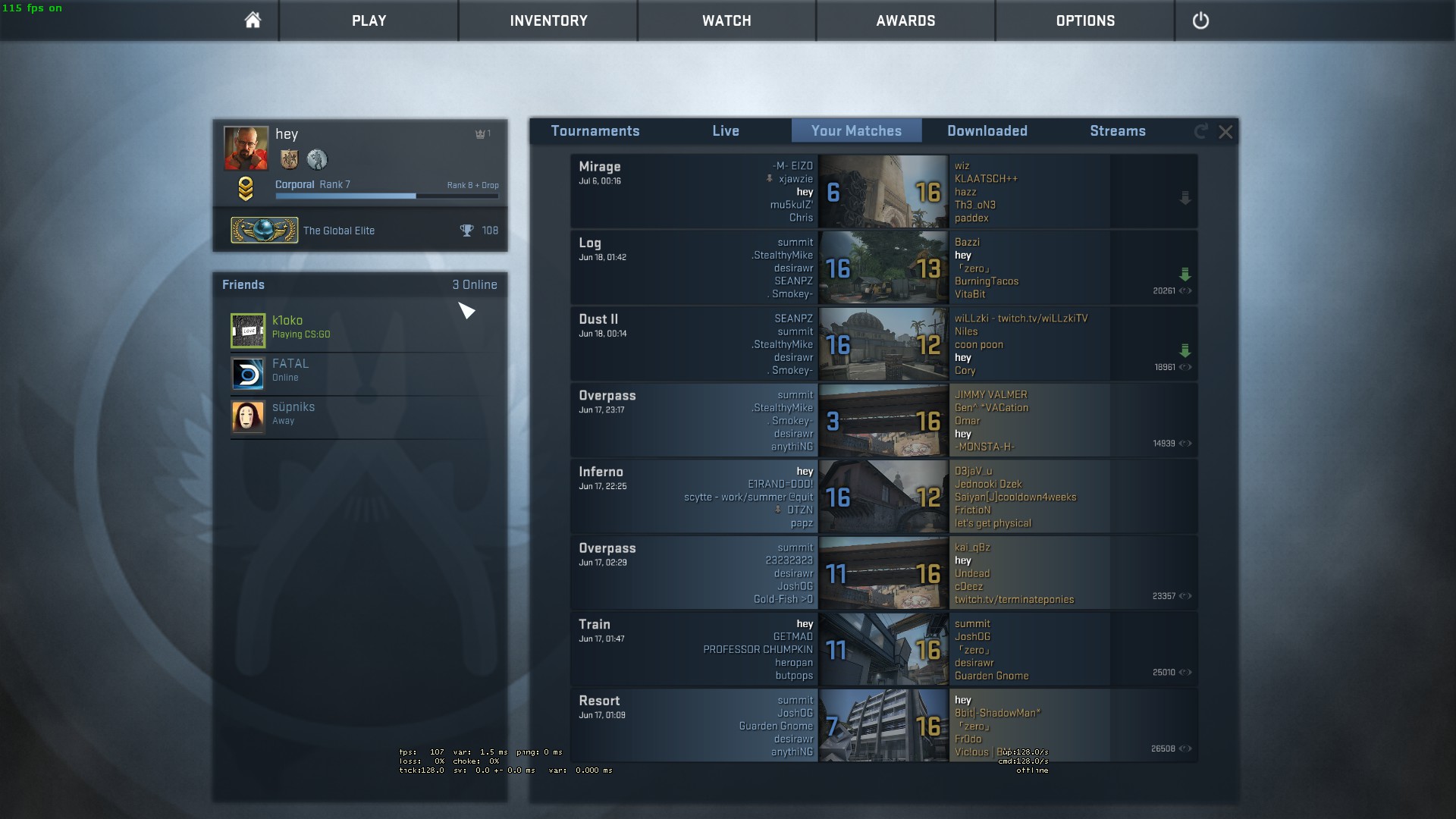Click the Jun 17 02:29 Overpass eye icon
This screenshot has height=819, width=1456.
click(1185, 596)
